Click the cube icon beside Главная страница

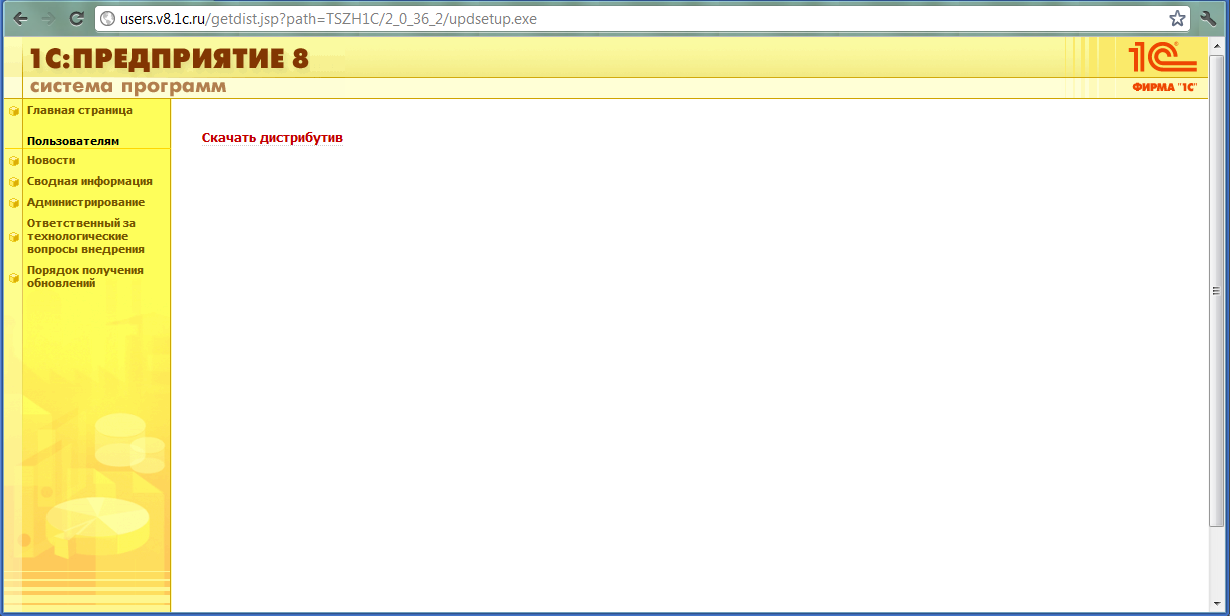coord(14,111)
